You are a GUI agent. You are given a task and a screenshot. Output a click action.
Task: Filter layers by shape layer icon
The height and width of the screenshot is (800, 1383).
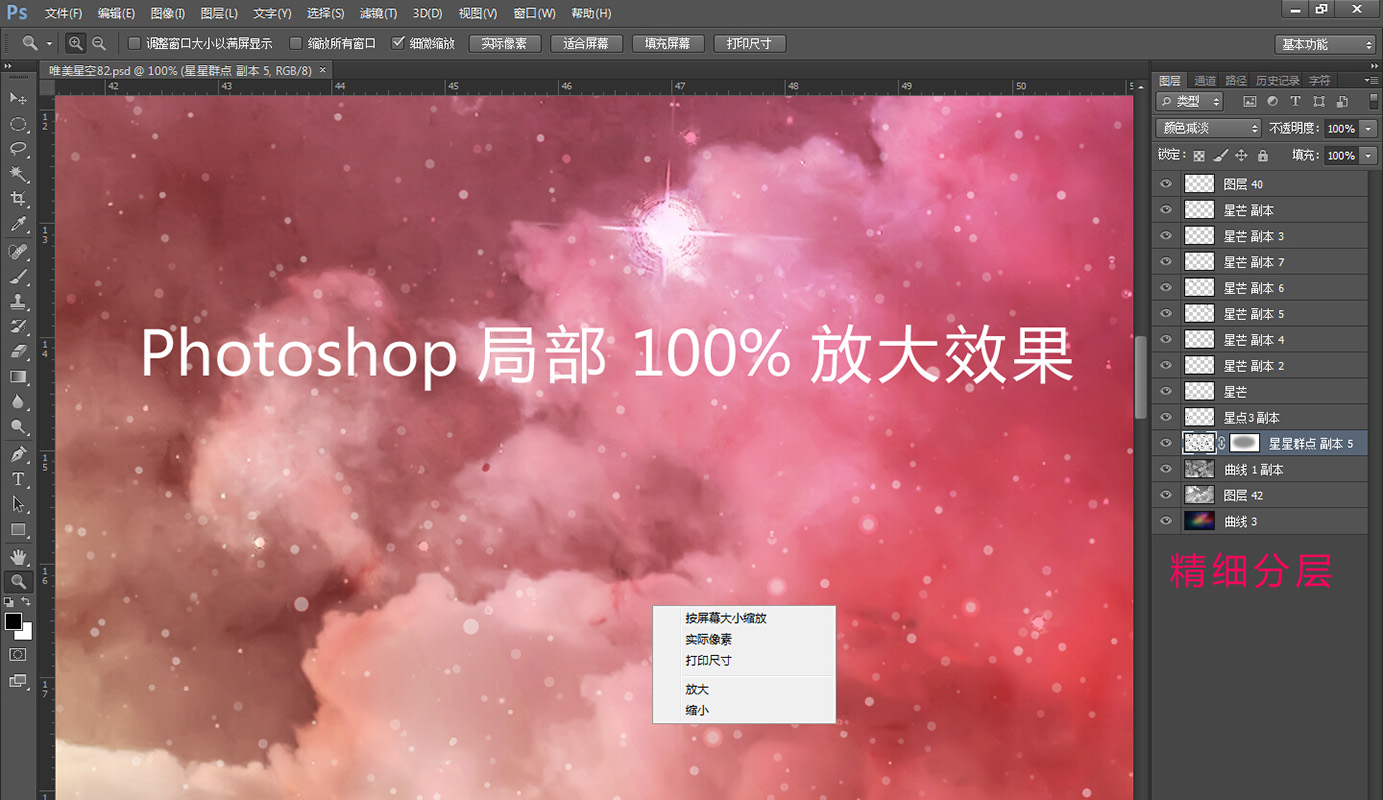click(1319, 102)
